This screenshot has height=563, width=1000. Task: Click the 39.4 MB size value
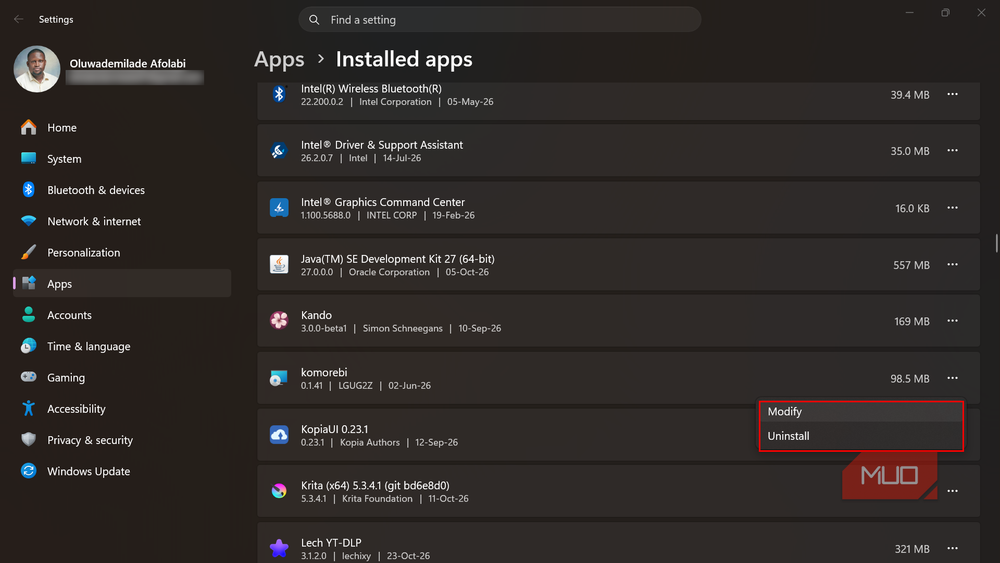point(910,94)
